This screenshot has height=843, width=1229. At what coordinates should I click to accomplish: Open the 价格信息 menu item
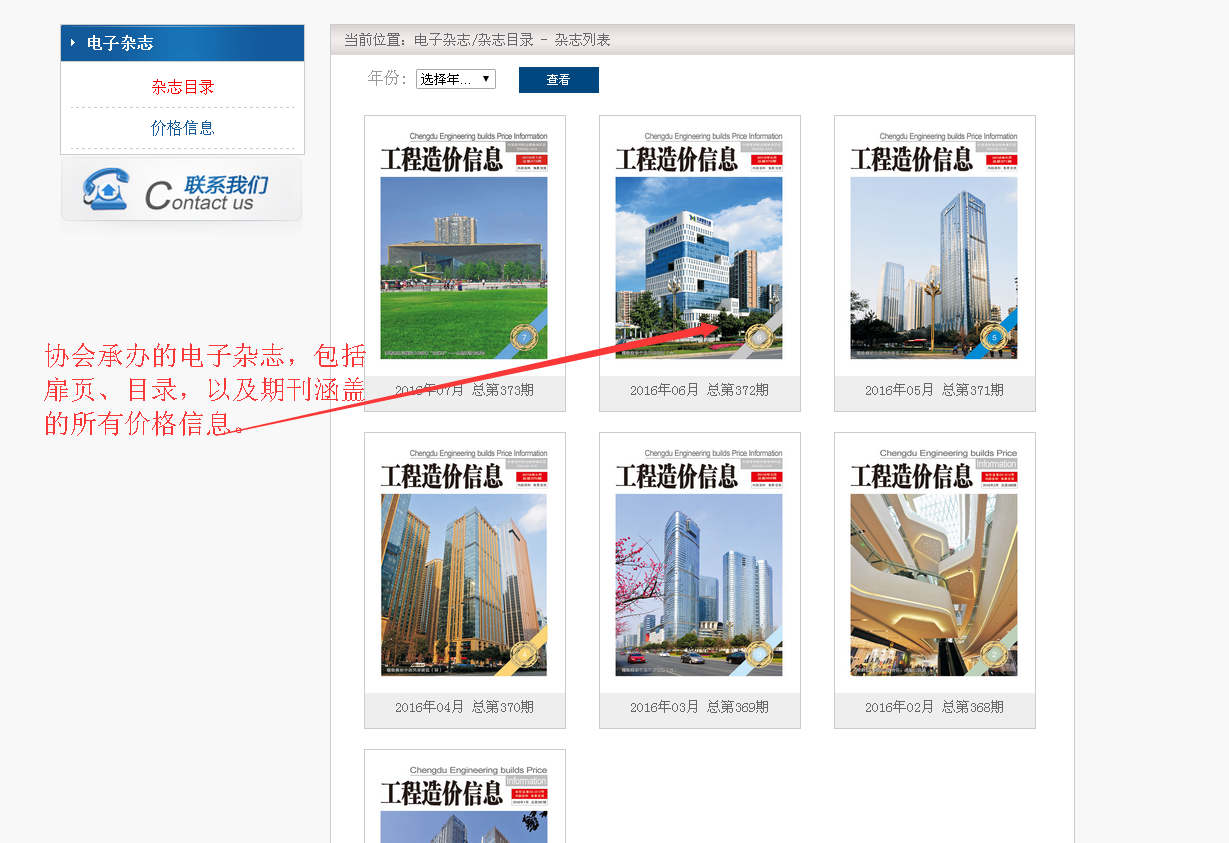pyautogui.click(x=183, y=128)
